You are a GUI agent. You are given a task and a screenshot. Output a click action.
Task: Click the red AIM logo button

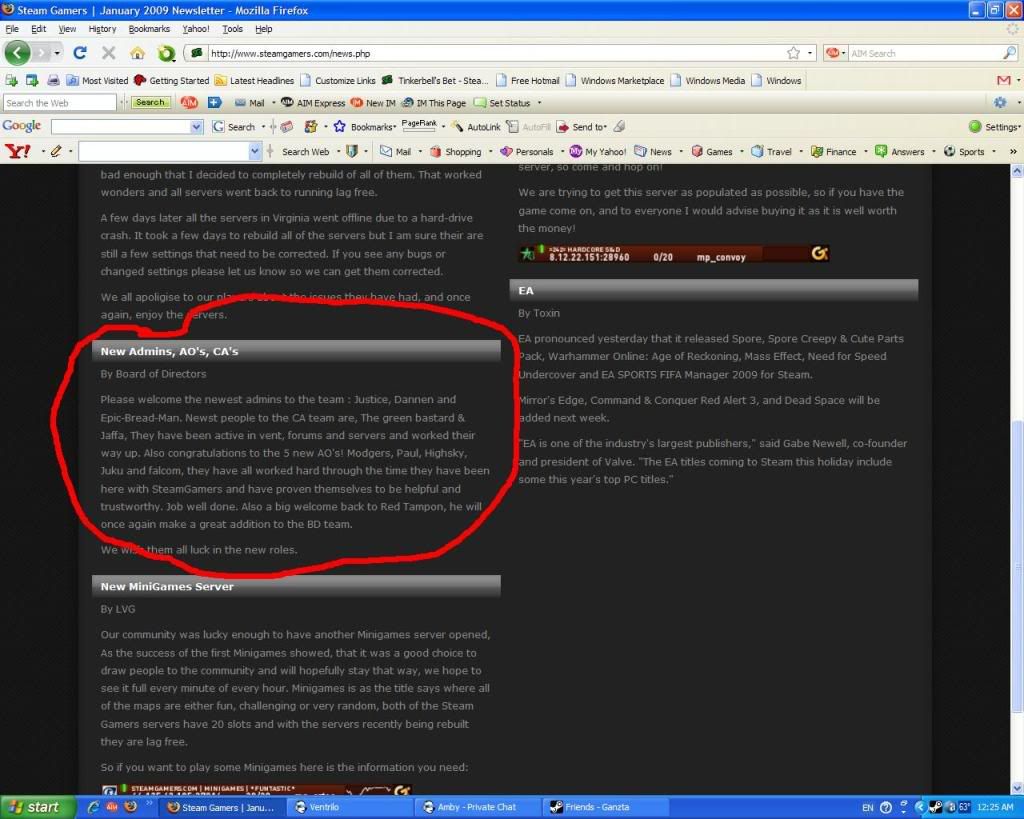click(x=189, y=103)
